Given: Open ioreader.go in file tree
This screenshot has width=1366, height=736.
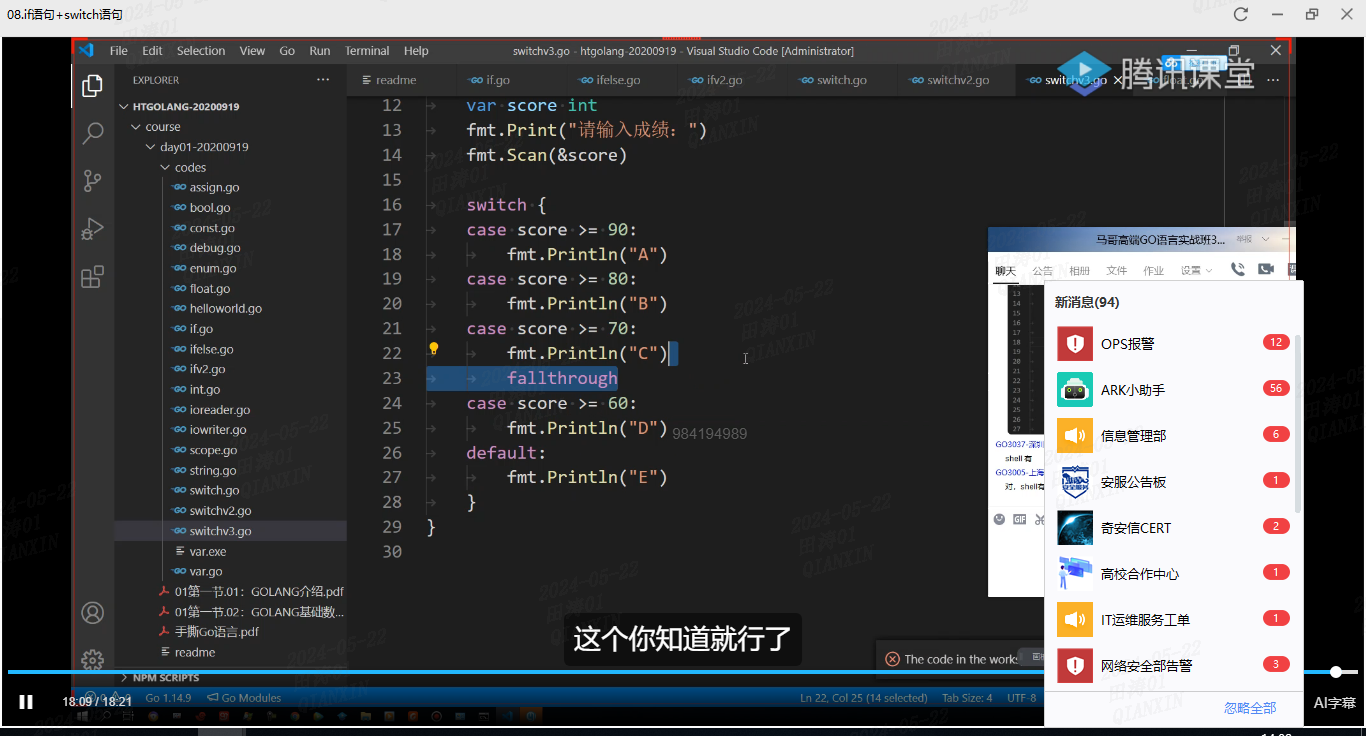Looking at the screenshot, I should pyautogui.click(x=219, y=409).
